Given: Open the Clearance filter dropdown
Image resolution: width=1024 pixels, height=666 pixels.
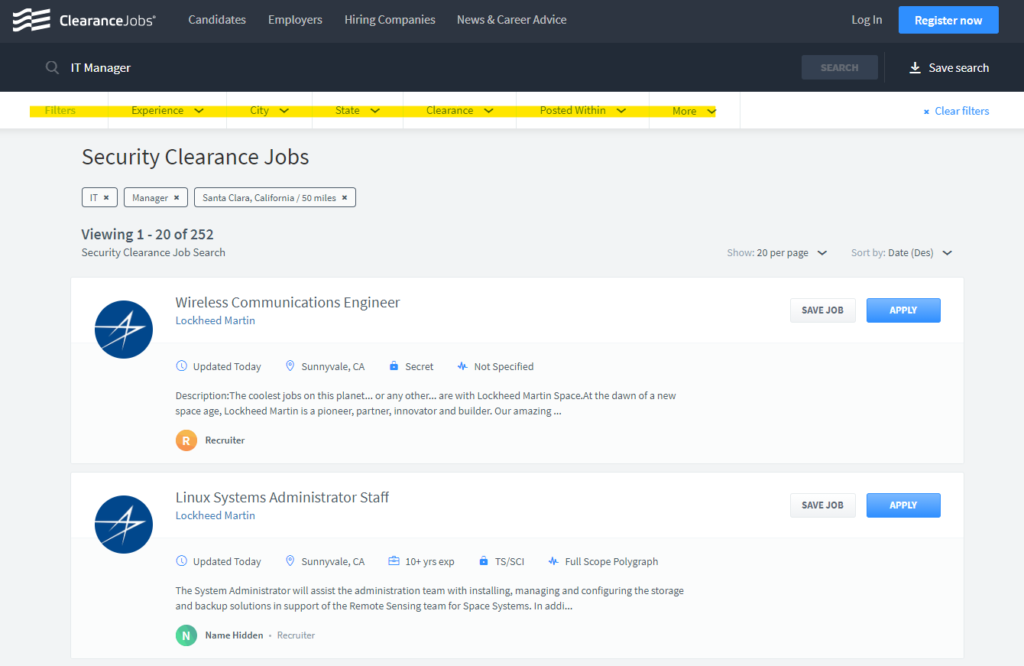Looking at the screenshot, I should click(x=459, y=111).
